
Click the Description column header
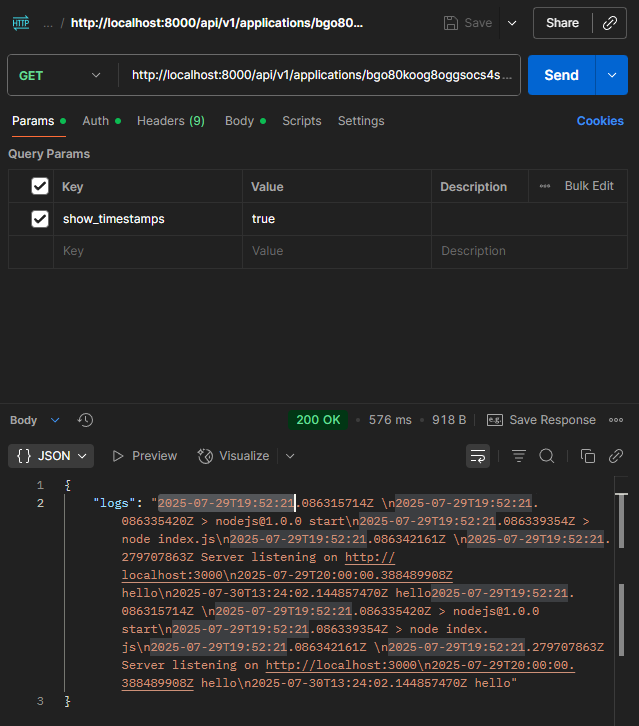tap(473, 187)
